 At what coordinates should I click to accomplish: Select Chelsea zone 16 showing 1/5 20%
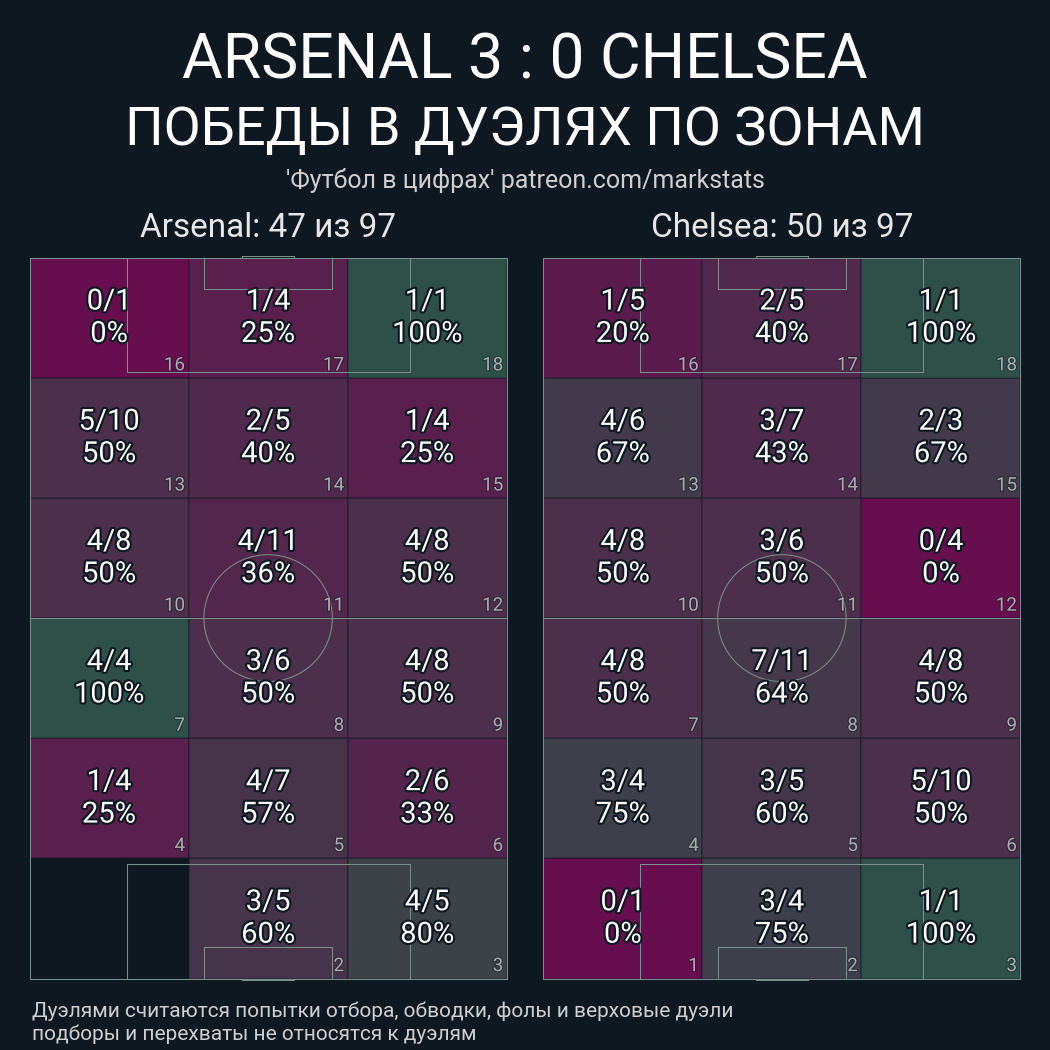623,318
